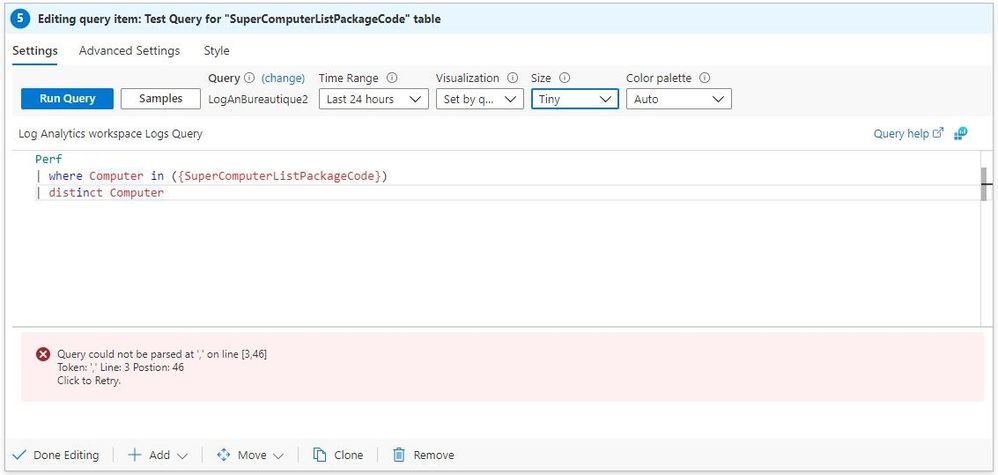Click the Run Query button
998x475 pixels.
pos(67,99)
